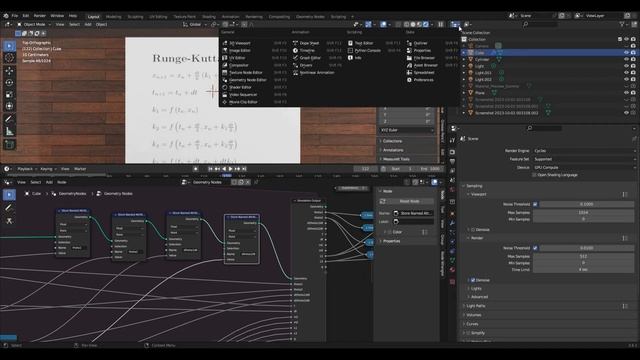Enable the Open Shading Language checkbox

[534, 175]
